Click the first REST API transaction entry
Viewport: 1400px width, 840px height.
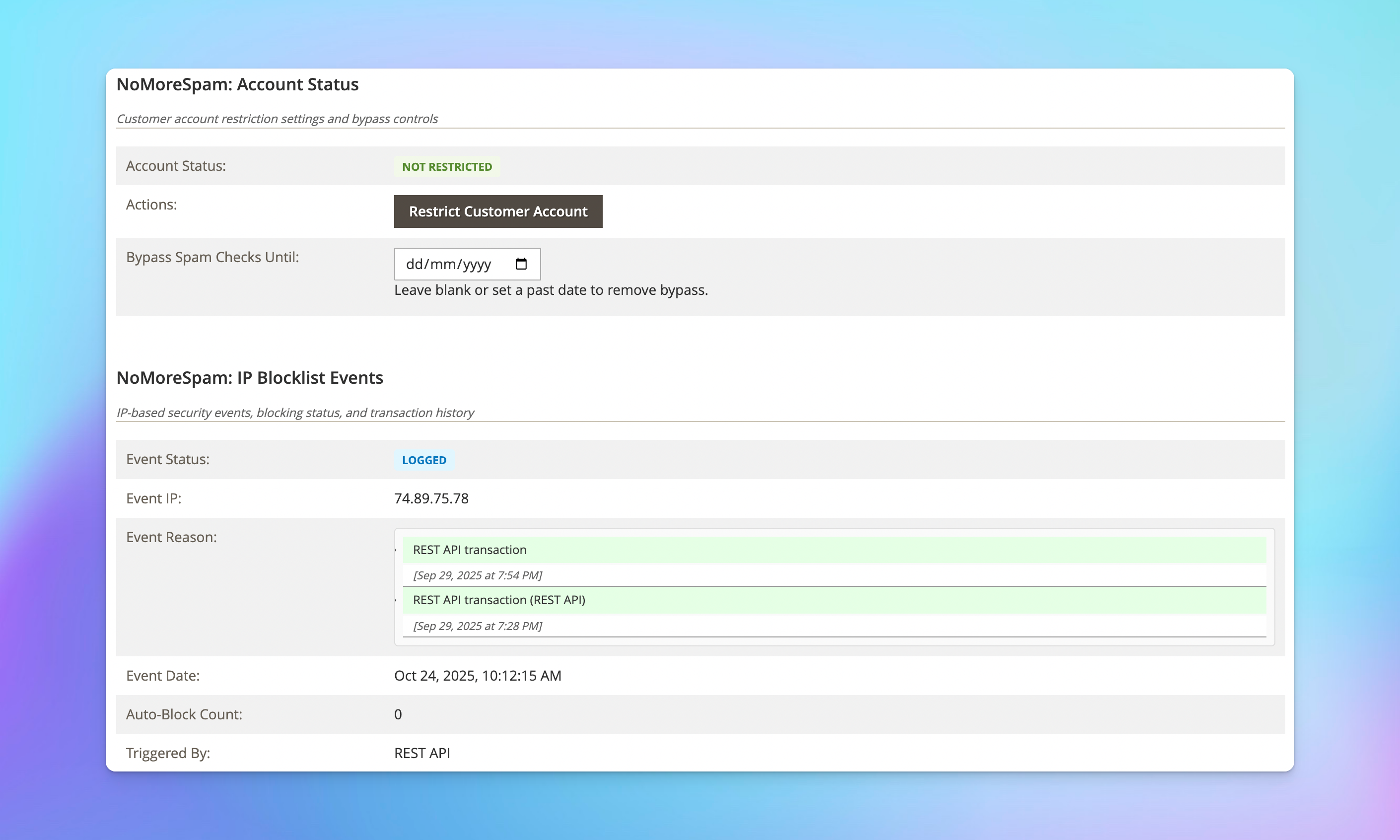470,550
